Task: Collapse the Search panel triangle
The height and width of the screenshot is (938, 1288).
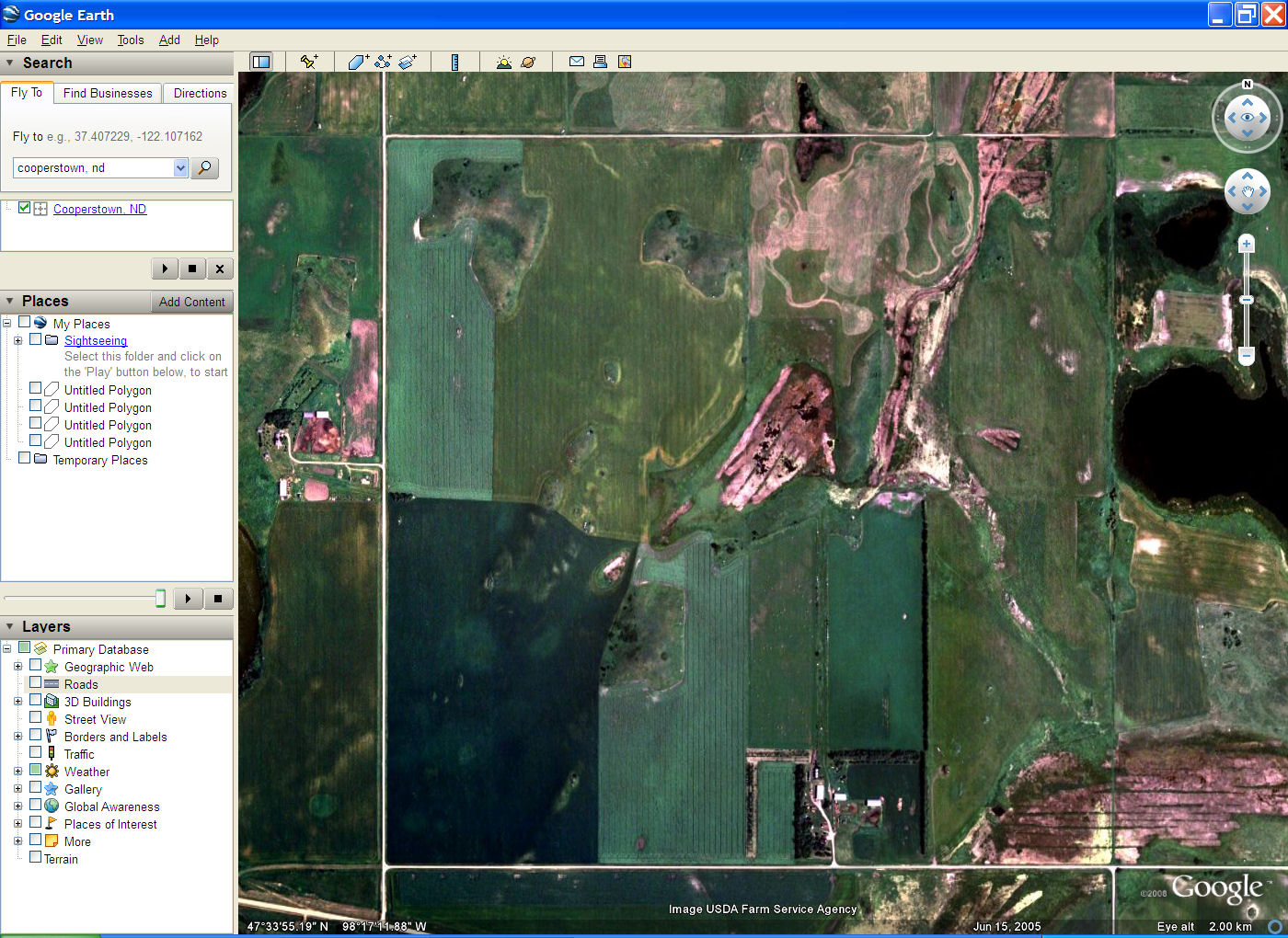Action: click(10, 63)
